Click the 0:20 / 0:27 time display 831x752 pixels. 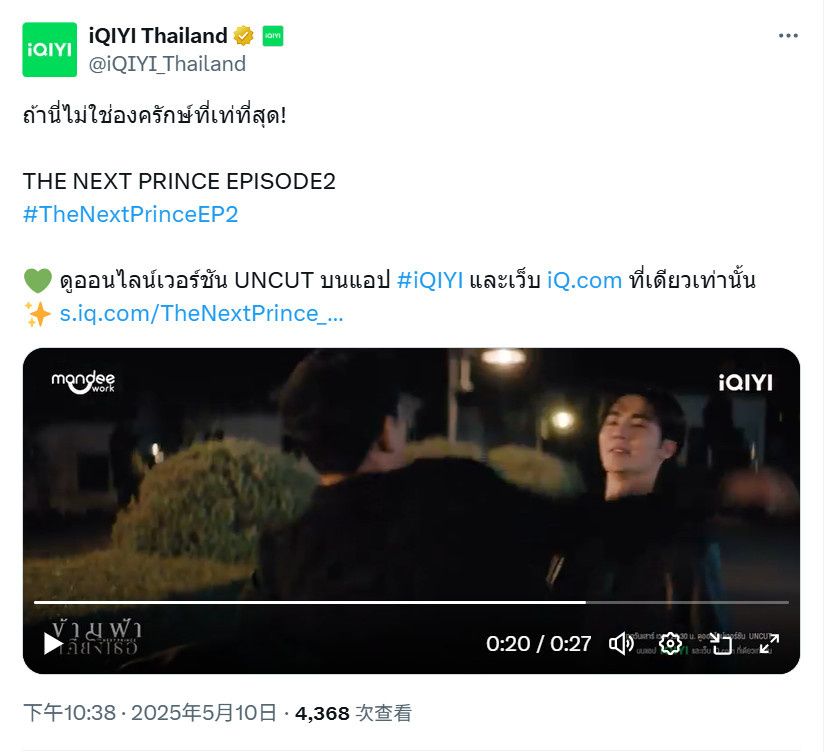pyautogui.click(x=538, y=643)
